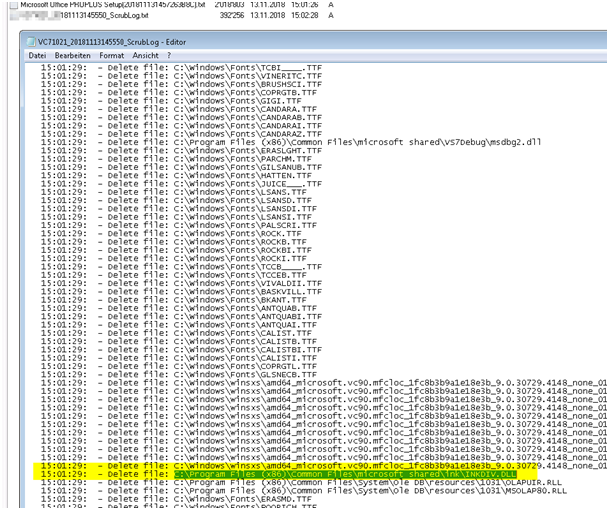Click the line deleting CANDARAB.TTF
Screen dimensions: 609x510
coord(181,117)
